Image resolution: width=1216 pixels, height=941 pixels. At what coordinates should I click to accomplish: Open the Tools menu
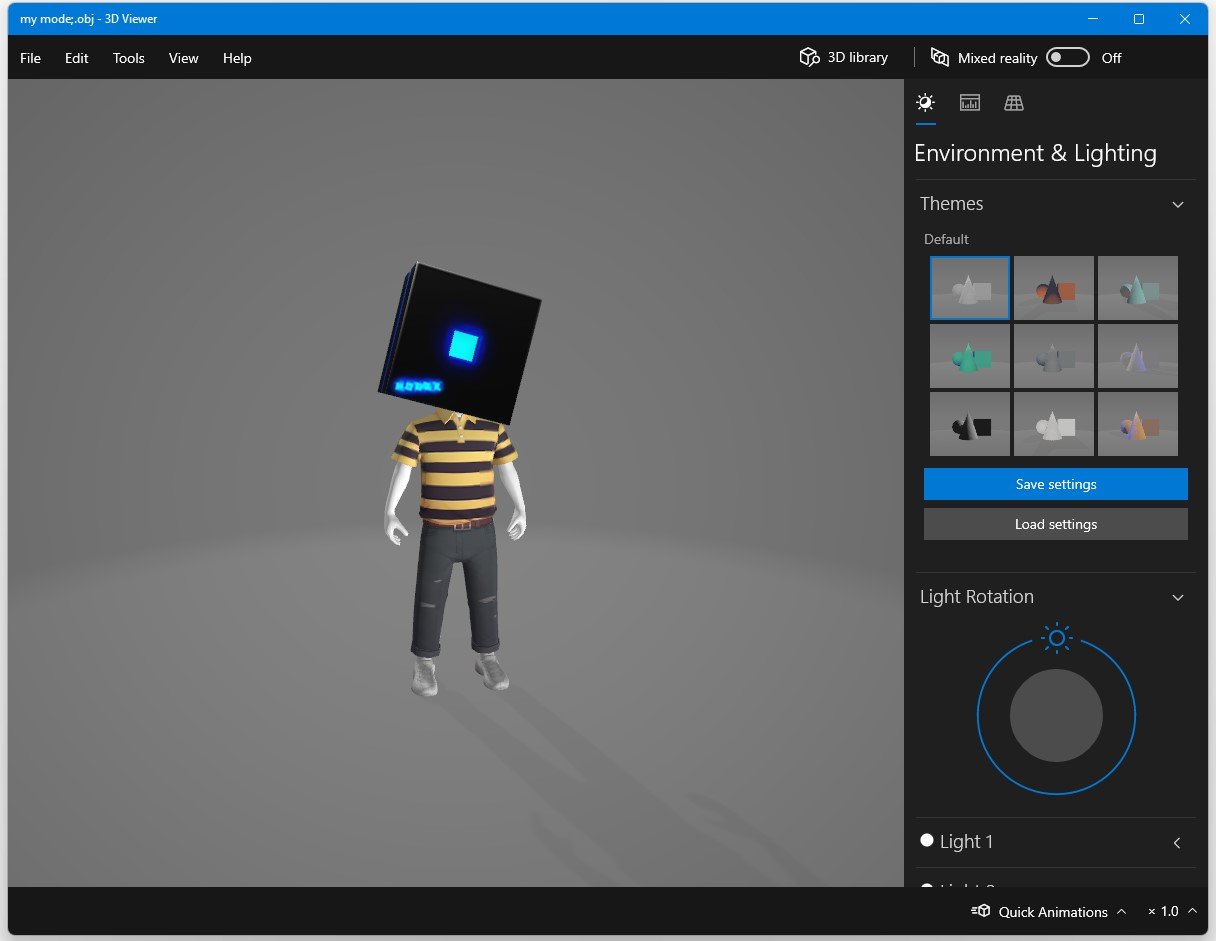tap(128, 58)
